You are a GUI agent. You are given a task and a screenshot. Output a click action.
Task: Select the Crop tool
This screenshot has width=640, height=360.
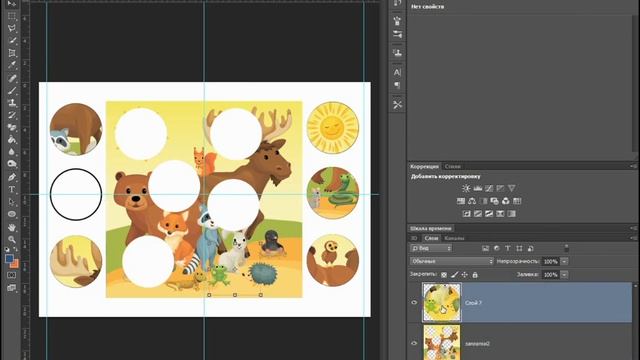pyautogui.click(x=12, y=53)
